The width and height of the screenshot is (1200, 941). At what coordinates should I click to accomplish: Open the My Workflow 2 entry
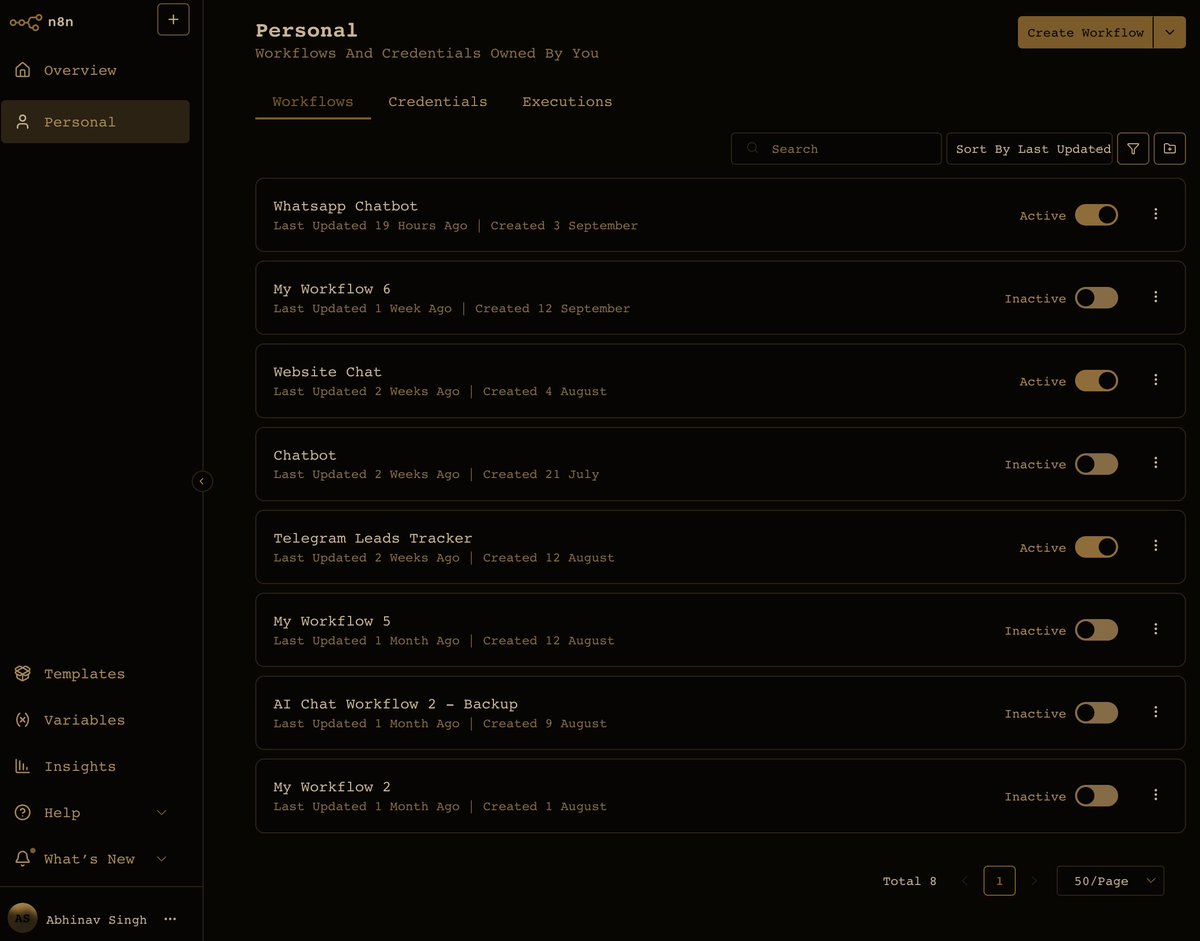coord(720,796)
